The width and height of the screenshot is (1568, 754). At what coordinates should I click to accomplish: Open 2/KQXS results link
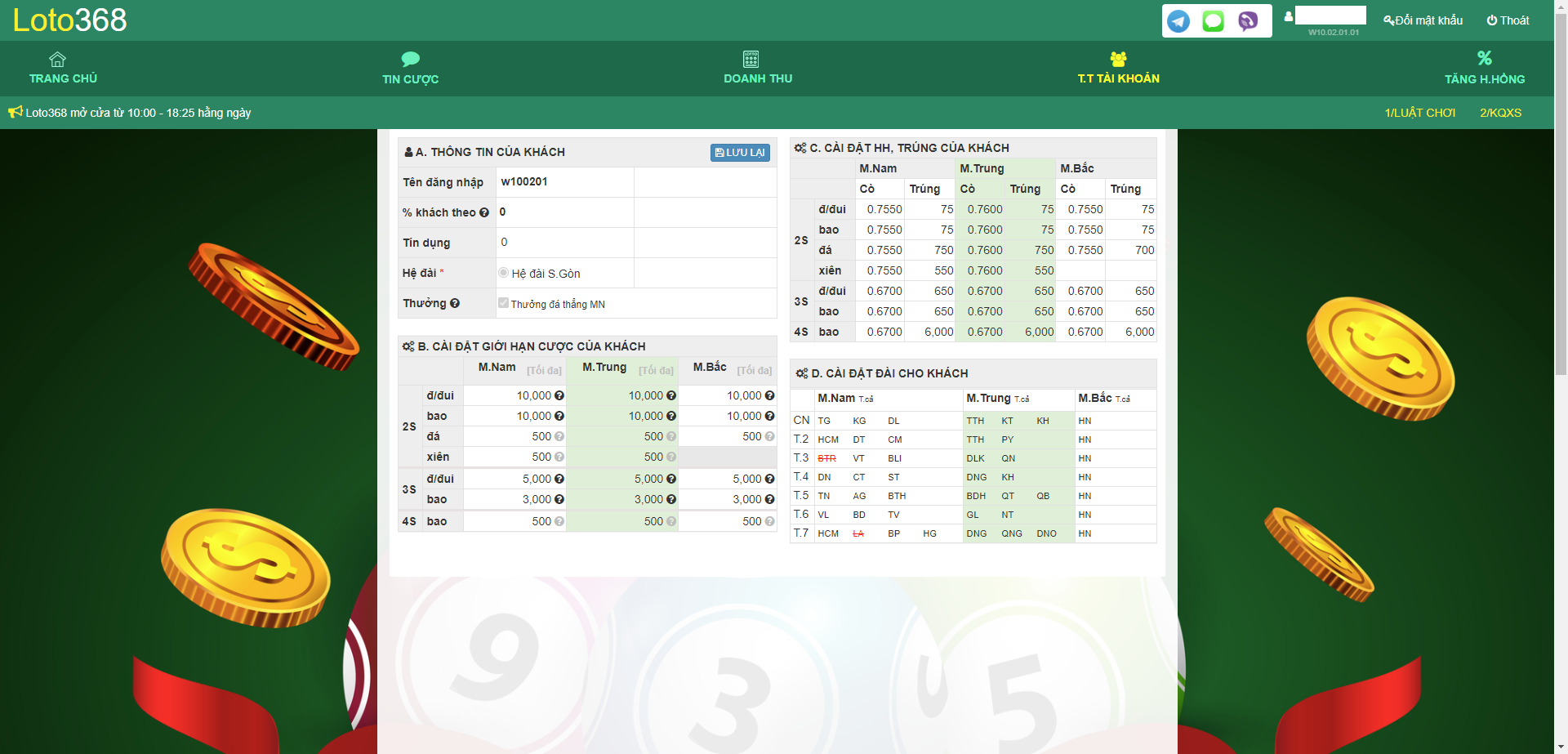tap(1501, 113)
